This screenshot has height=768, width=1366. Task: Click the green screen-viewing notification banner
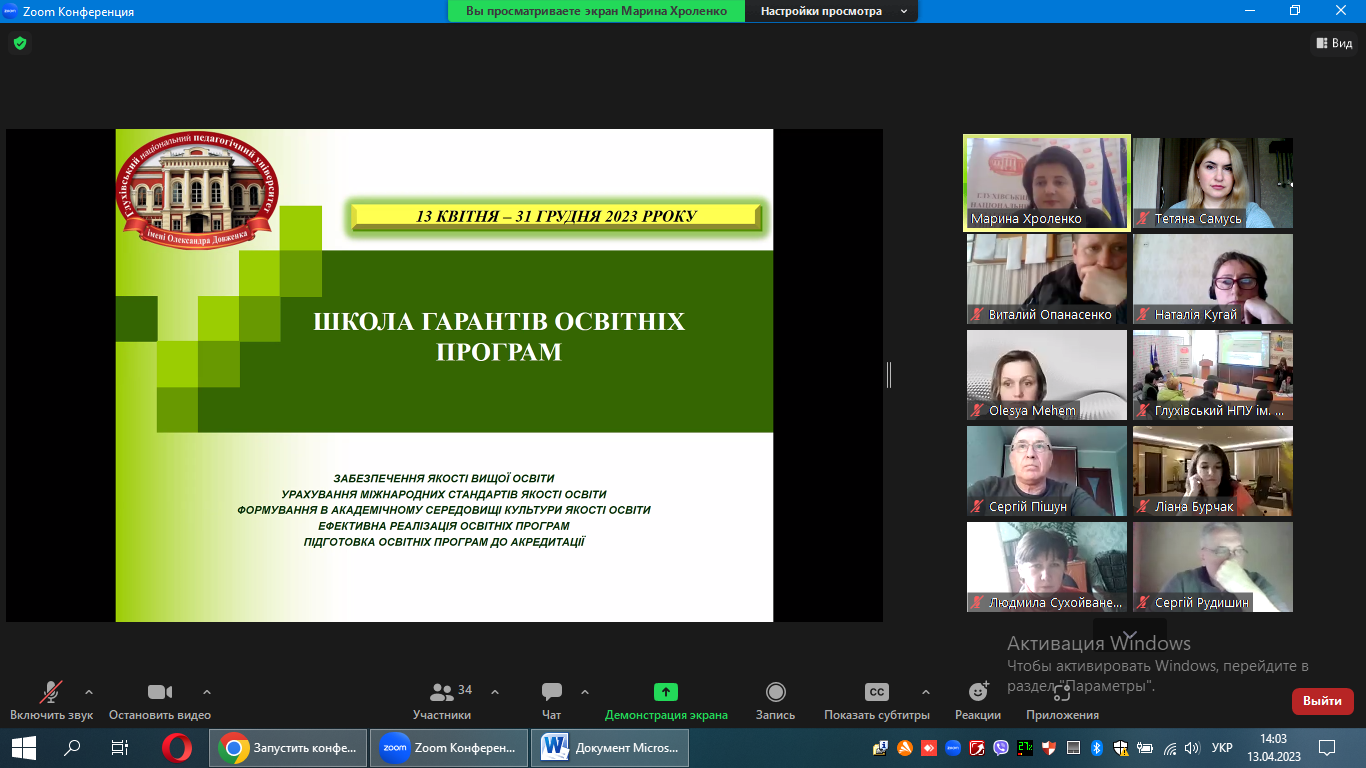pos(596,11)
